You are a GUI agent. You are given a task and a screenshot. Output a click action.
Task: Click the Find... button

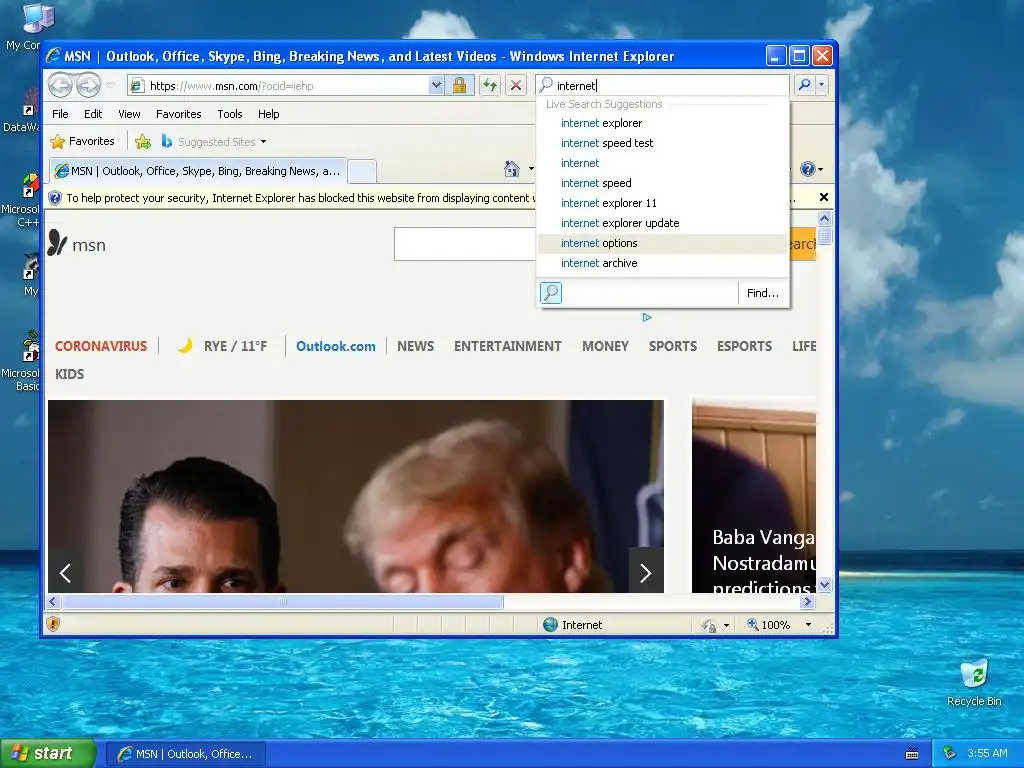click(763, 293)
